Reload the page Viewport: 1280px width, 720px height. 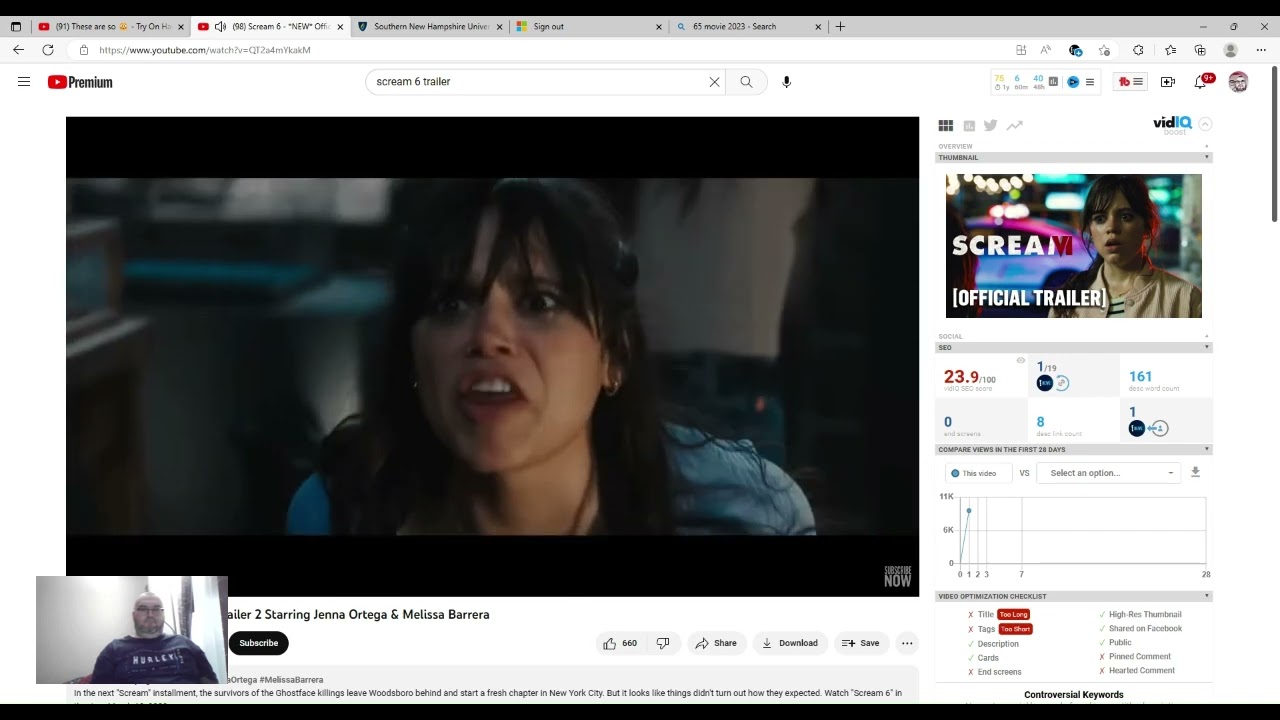(48, 50)
